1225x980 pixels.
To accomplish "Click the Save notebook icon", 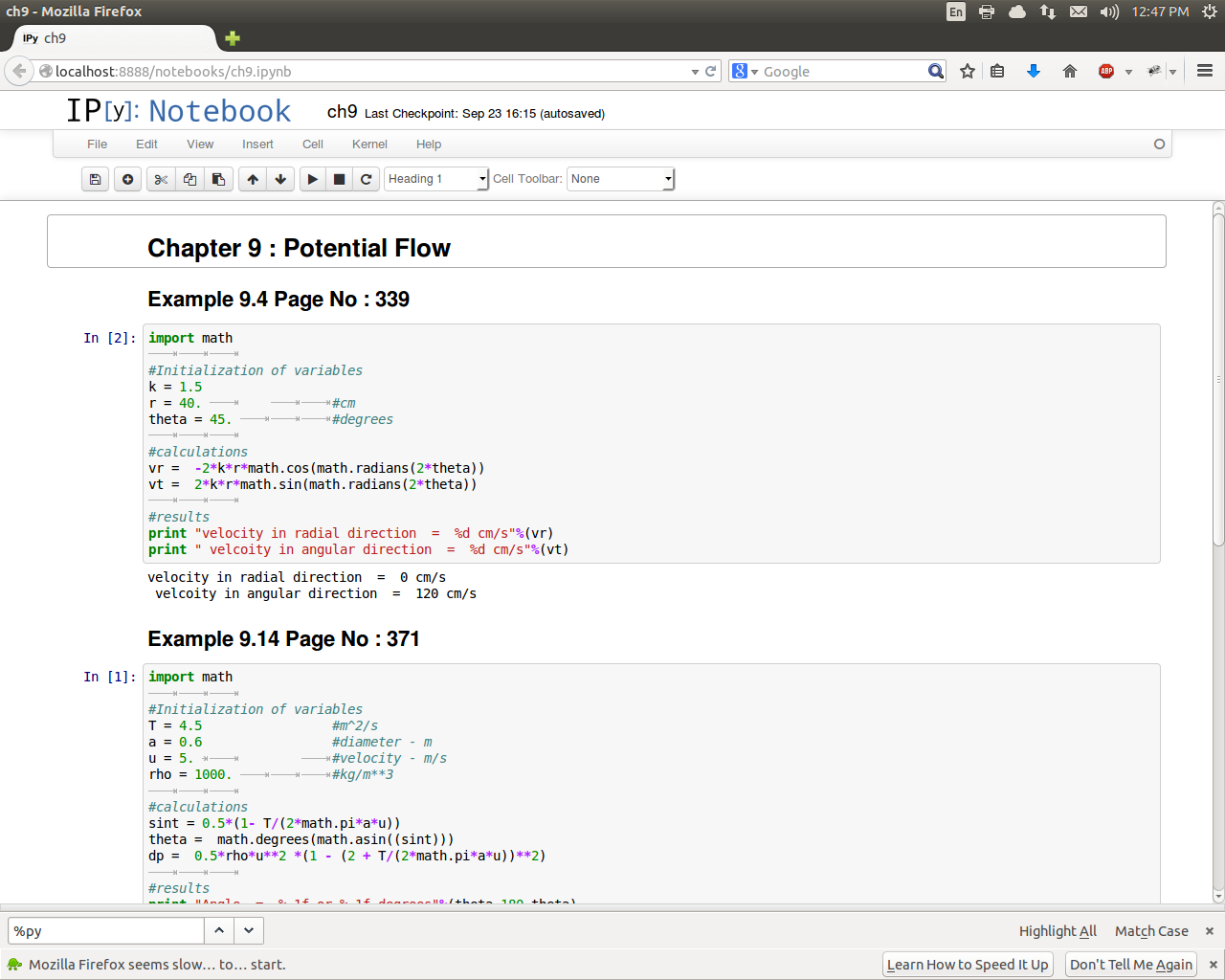I will tap(95, 179).
